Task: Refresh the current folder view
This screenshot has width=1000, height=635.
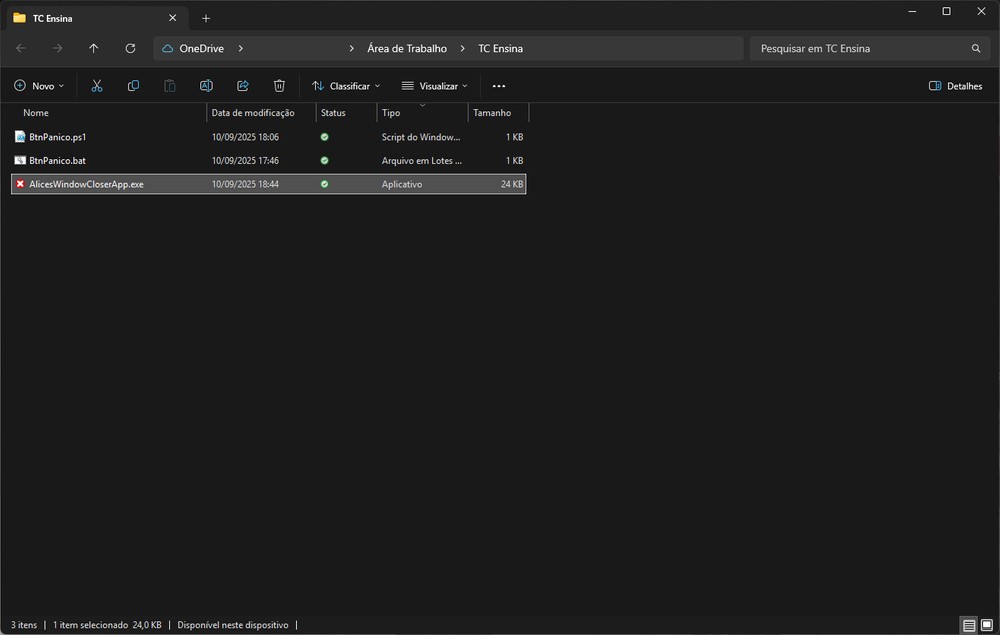Action: (x=130, y=48)
